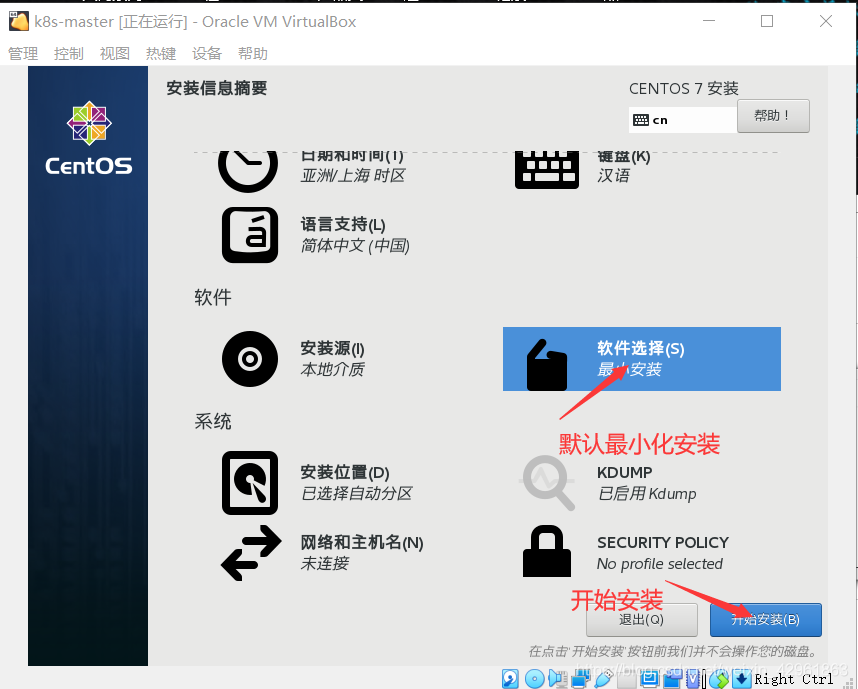The image size is (858, 689).
Task: Open the 帮助 menu
Action: (253, 54)
